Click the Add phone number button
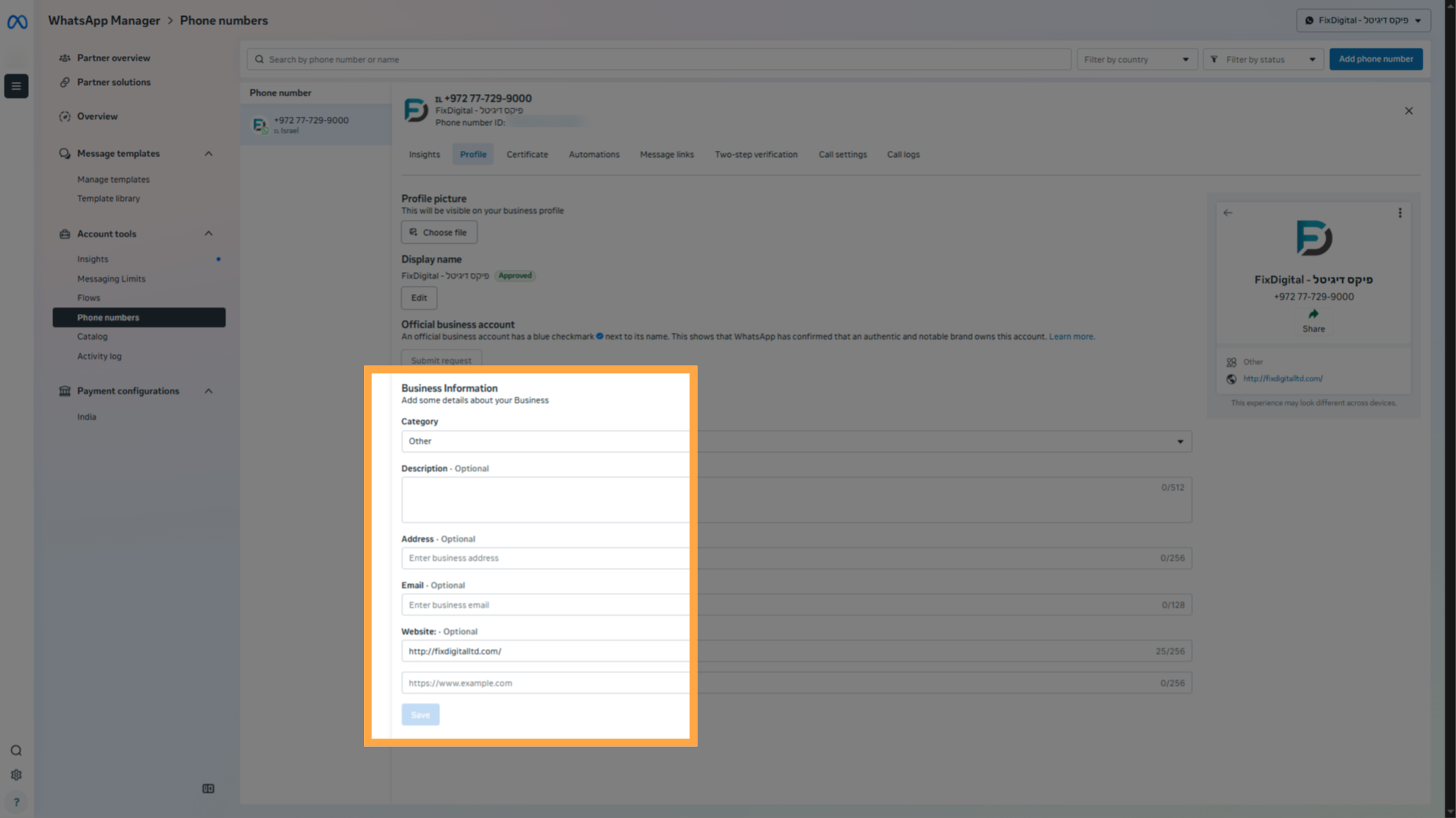 click(x=1376, y=59)
